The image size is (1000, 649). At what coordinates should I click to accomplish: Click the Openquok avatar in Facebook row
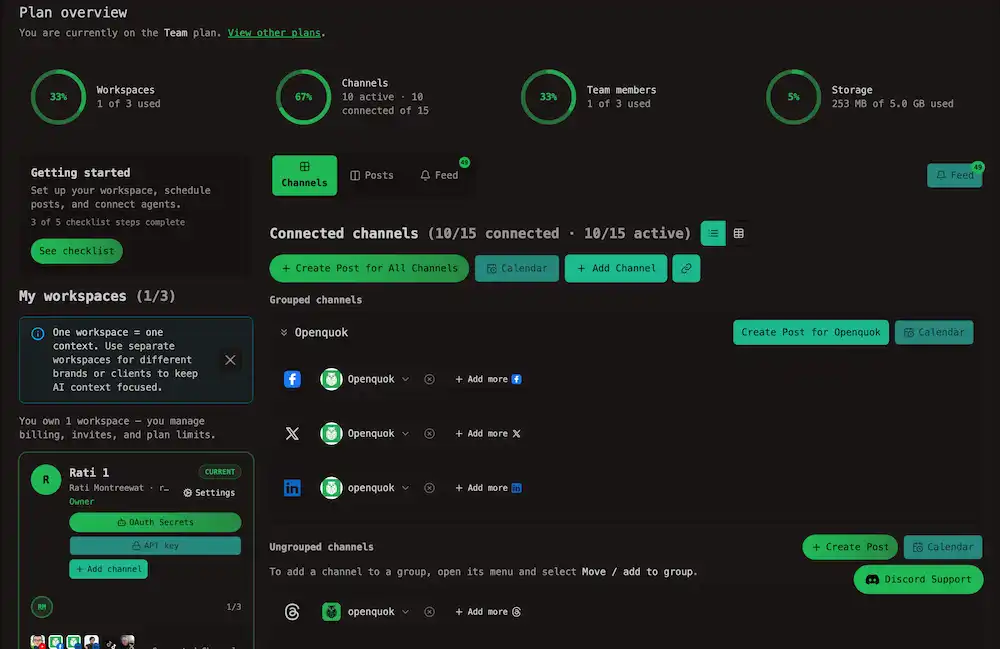point(331,379)
